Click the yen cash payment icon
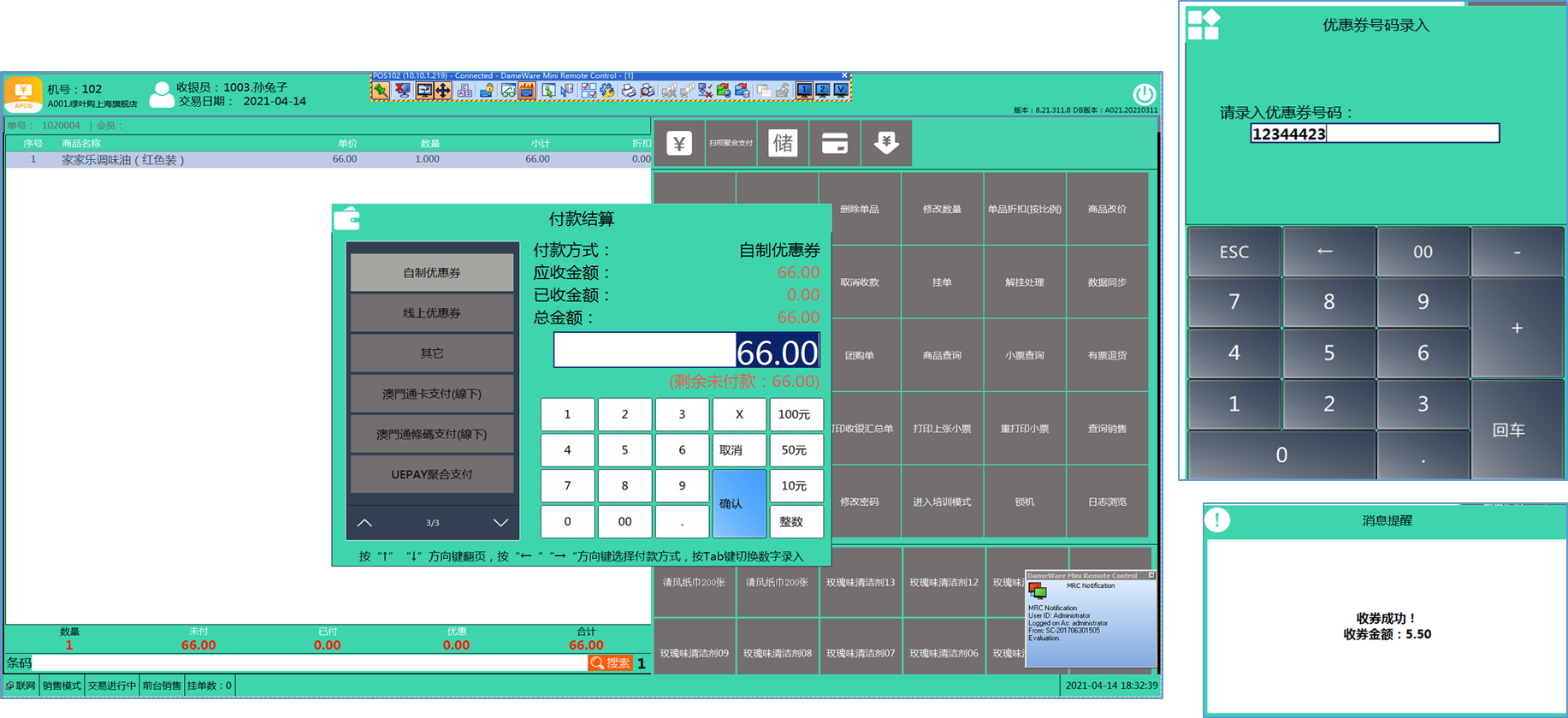This screenshot has width=1568, height=718. point(679,143)
